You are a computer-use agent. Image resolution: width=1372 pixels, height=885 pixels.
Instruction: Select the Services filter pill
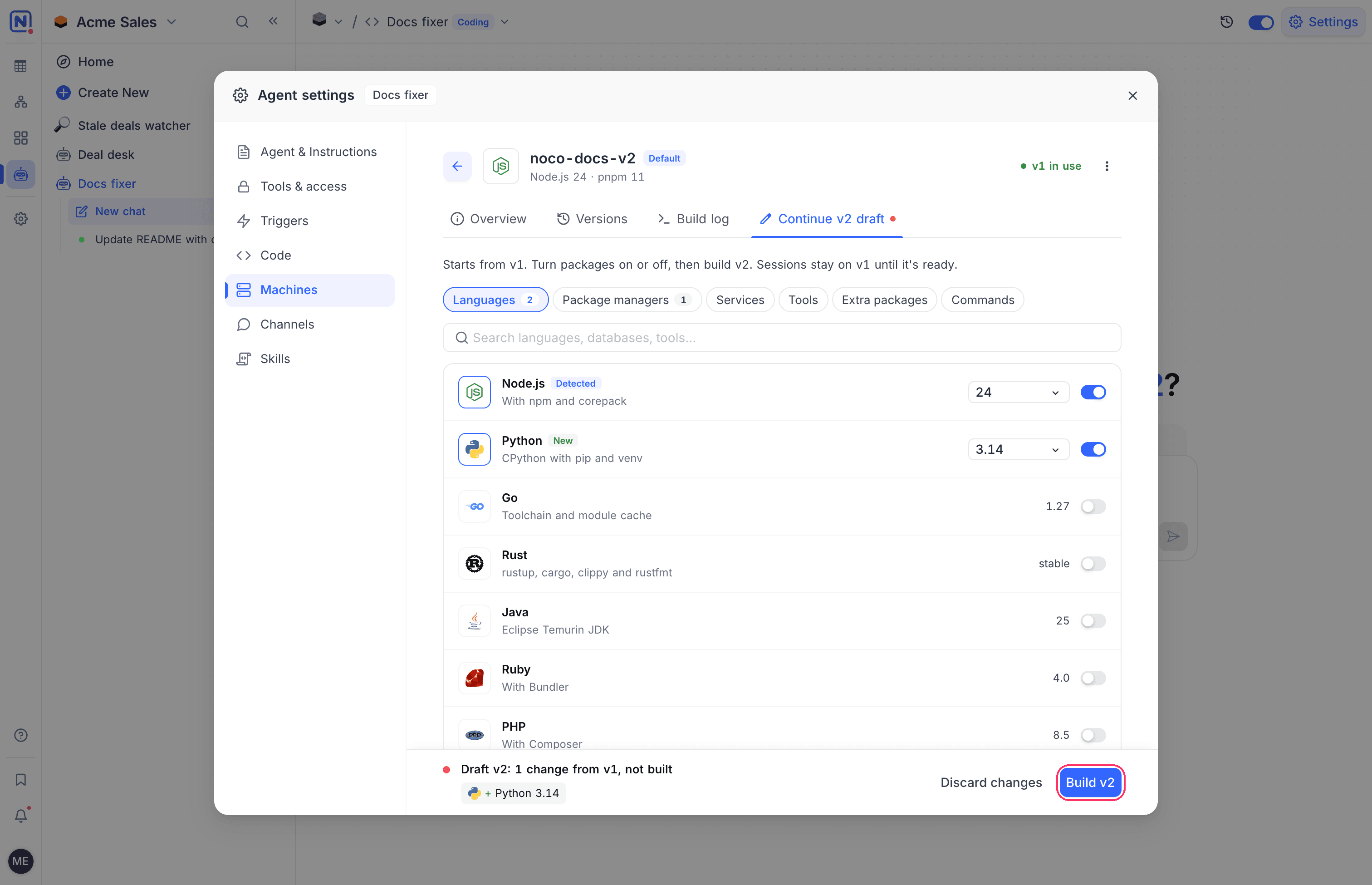tap(740, 300)
